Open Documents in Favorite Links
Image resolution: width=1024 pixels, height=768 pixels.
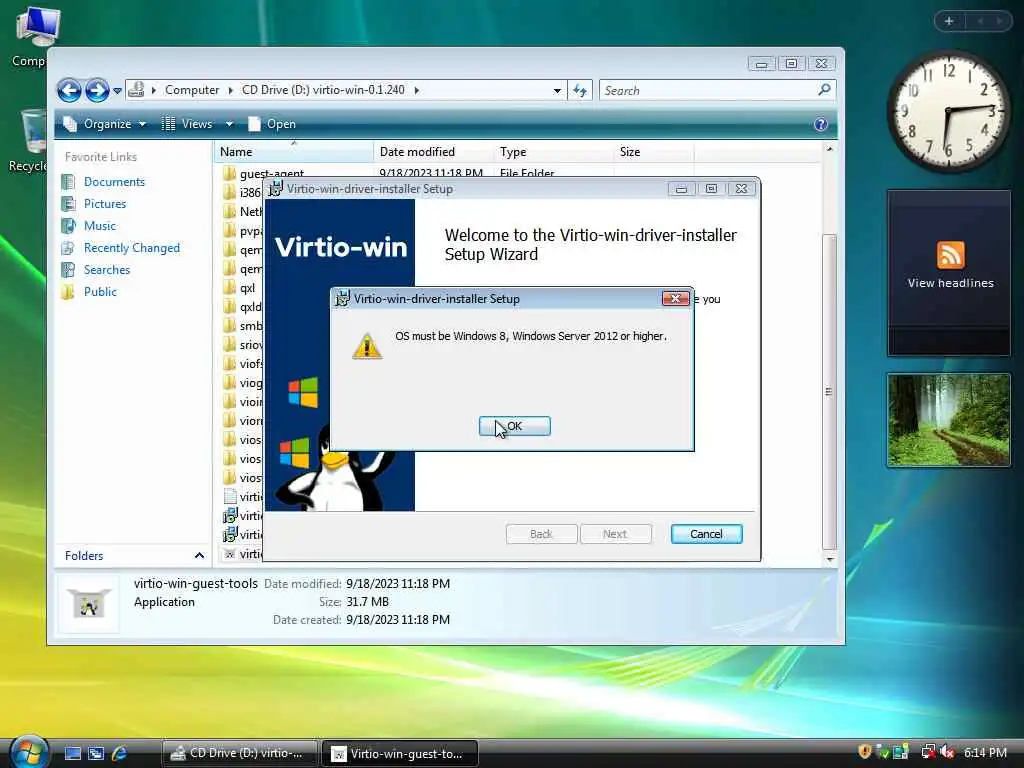[114, 182]
